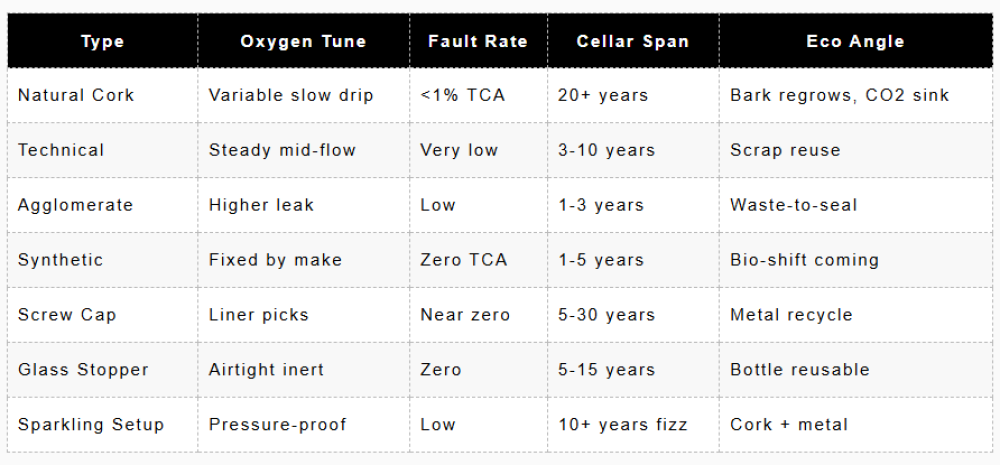Viewport: 1000px width, 465px height.
Task: Select the Pressure-proof cell
Action: pyautogui.click(x=278, y=425)
